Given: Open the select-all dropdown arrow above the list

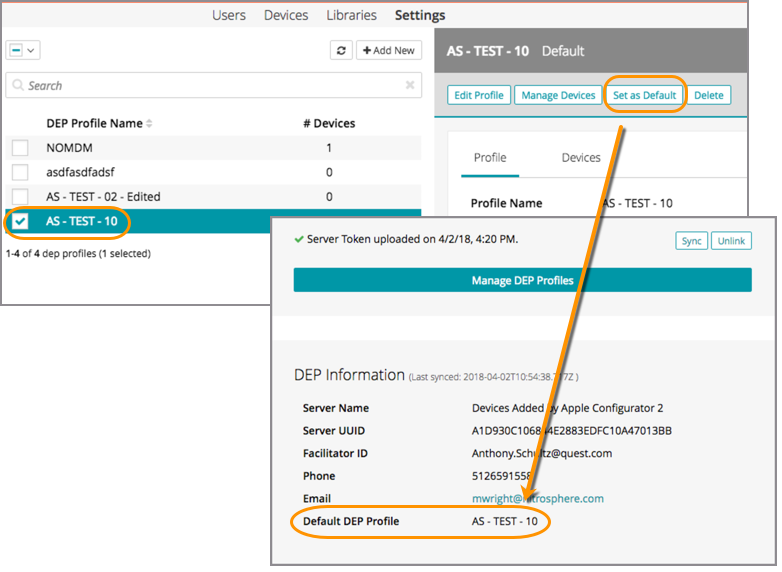Looking at the screenshot, I should [x=32, y=50].
